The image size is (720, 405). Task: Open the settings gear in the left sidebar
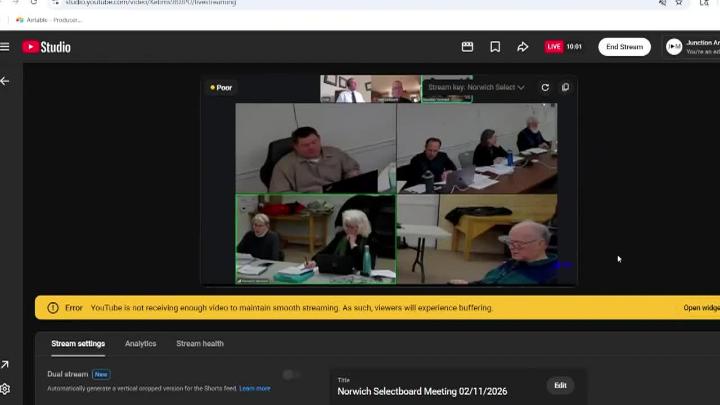point(5,389)
